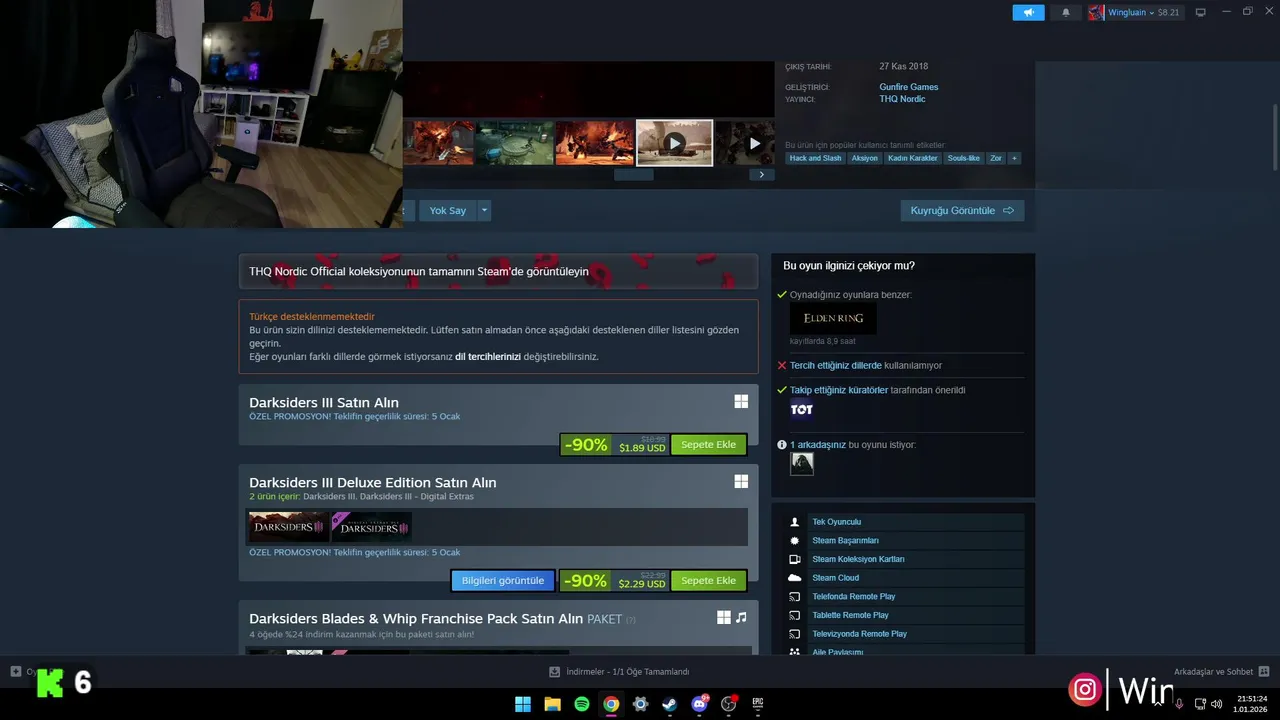The image size is (1280, 720).
Task: Play the highlighted video thumbnail
Action: point(674,143)
